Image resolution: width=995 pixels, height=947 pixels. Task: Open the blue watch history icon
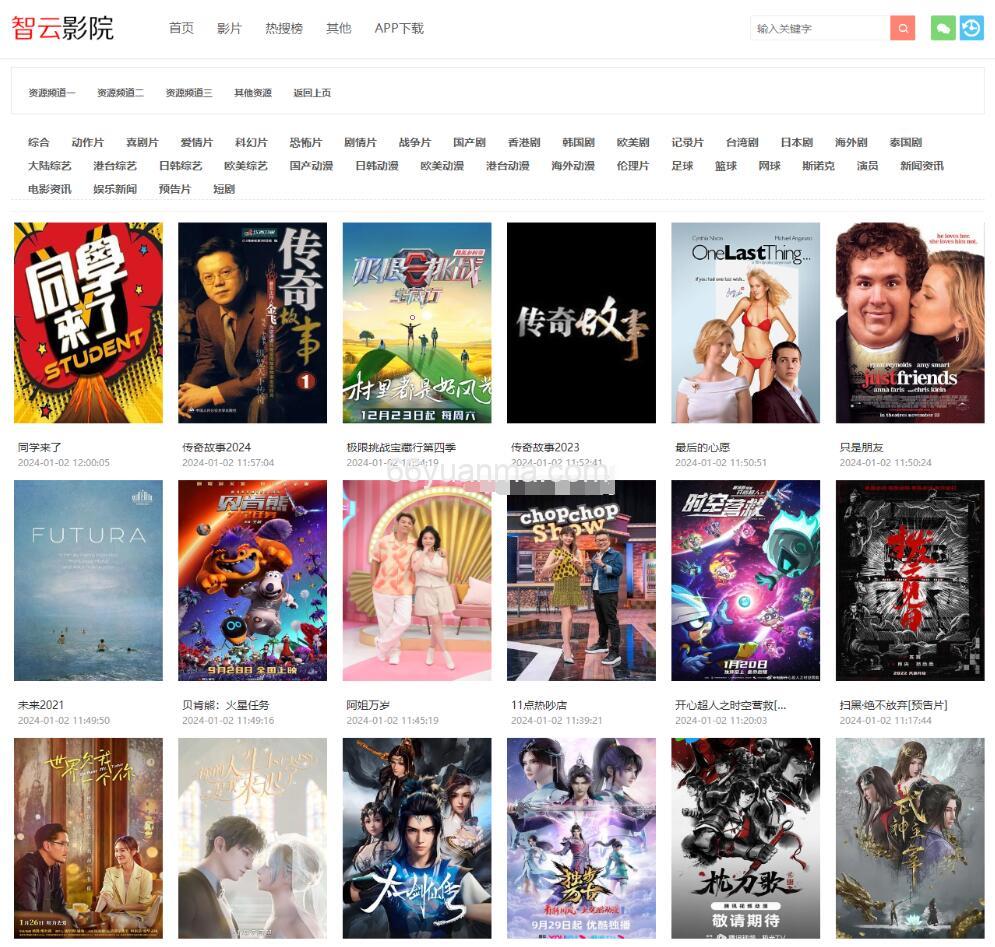[x=971, y=28]
